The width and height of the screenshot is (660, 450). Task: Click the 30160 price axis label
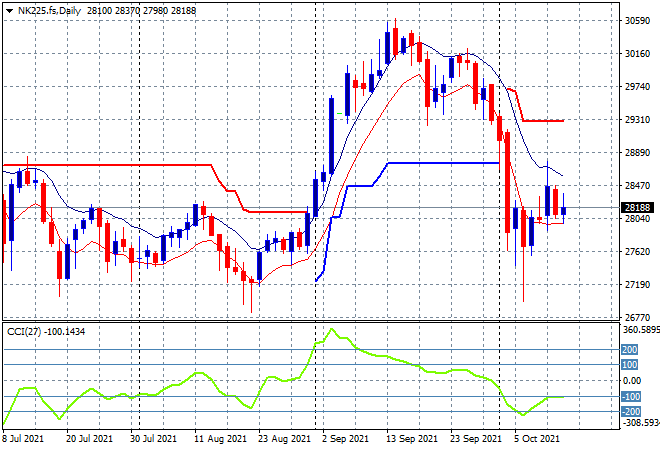point(637,53)
